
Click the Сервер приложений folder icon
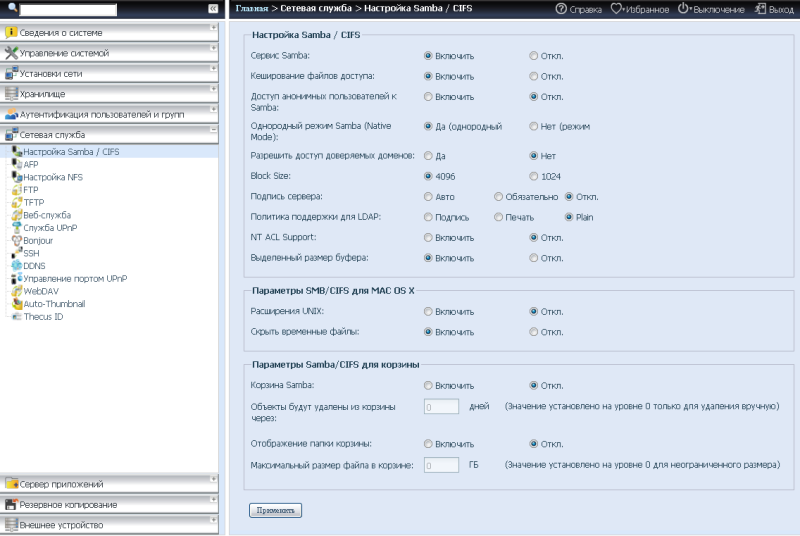tap(11, 483)
